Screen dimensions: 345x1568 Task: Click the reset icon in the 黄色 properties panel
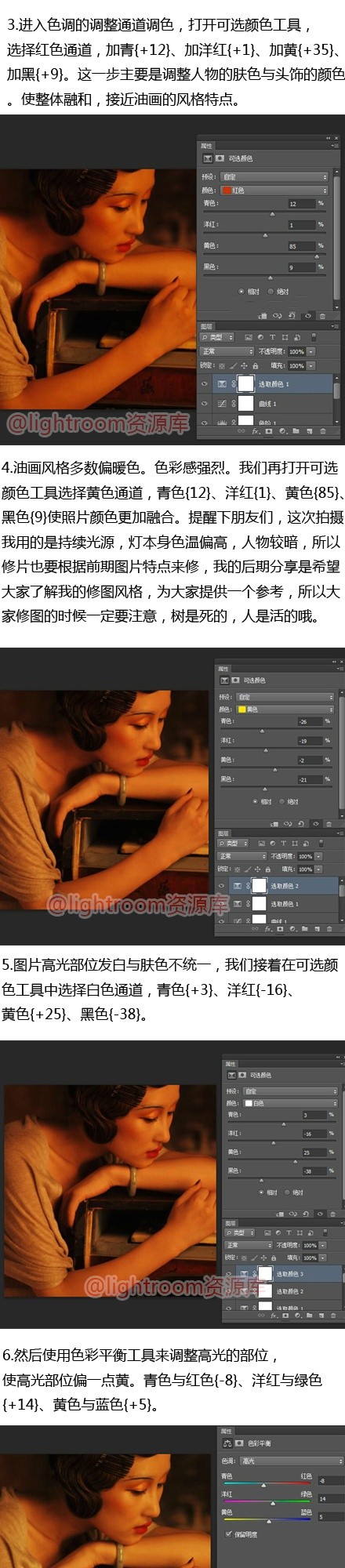301,824
